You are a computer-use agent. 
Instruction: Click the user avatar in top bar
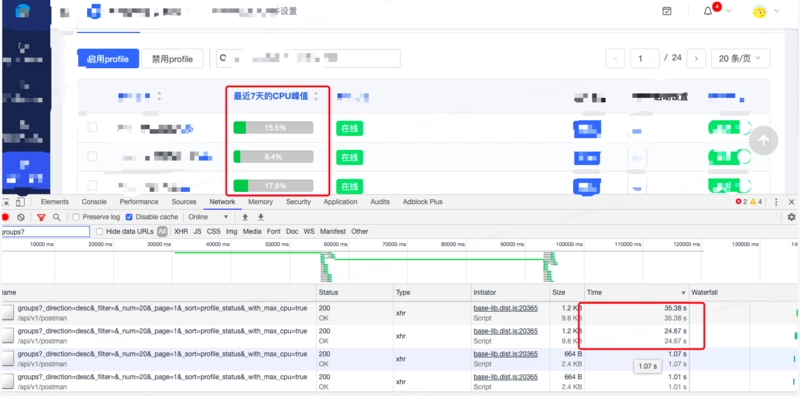click(760, 11)
